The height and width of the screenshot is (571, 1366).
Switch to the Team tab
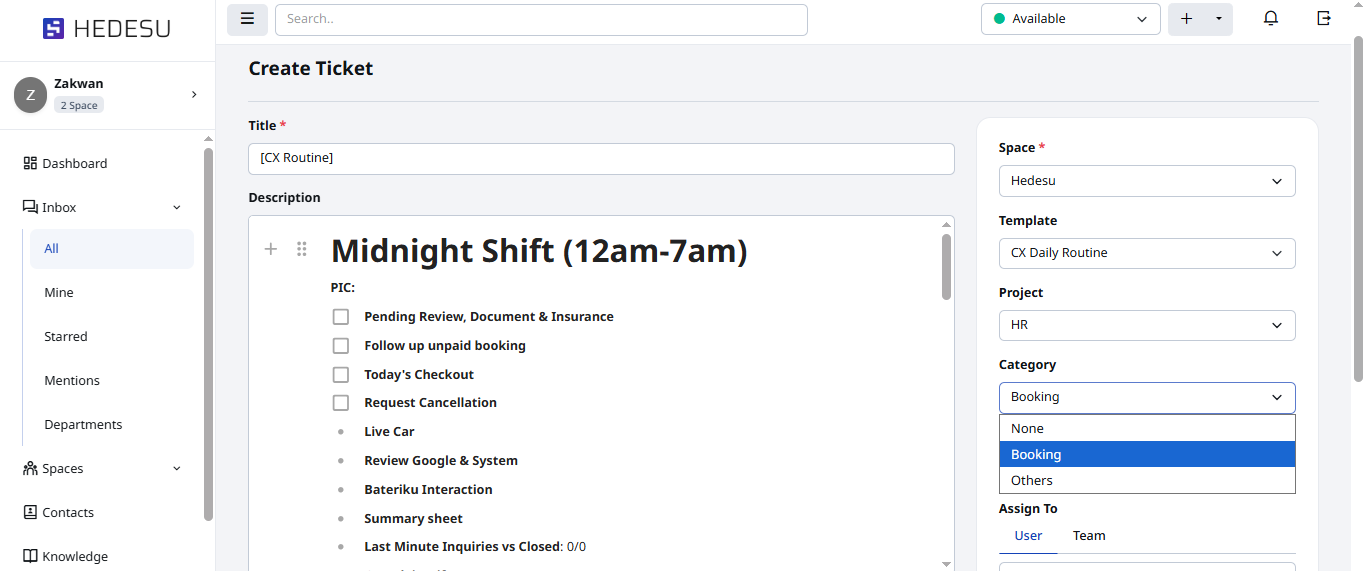coord(1089,536)
